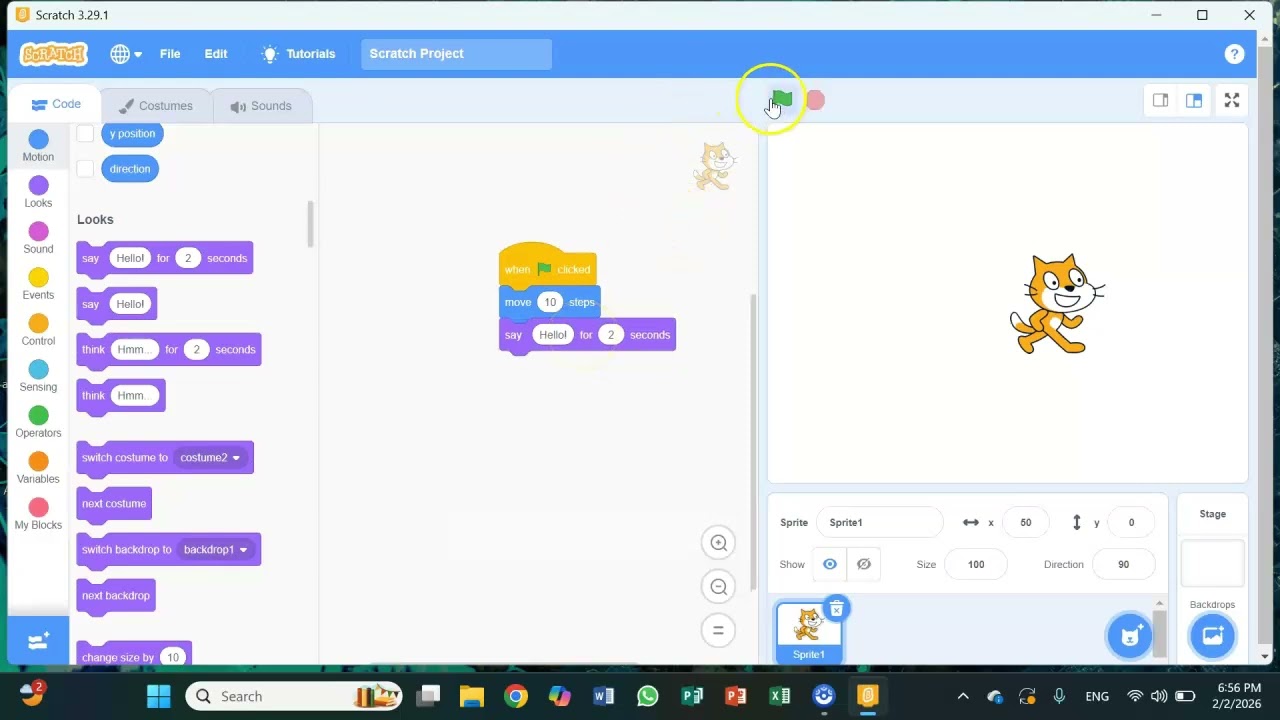Open the Add Extension button

[x=38, y=641]
